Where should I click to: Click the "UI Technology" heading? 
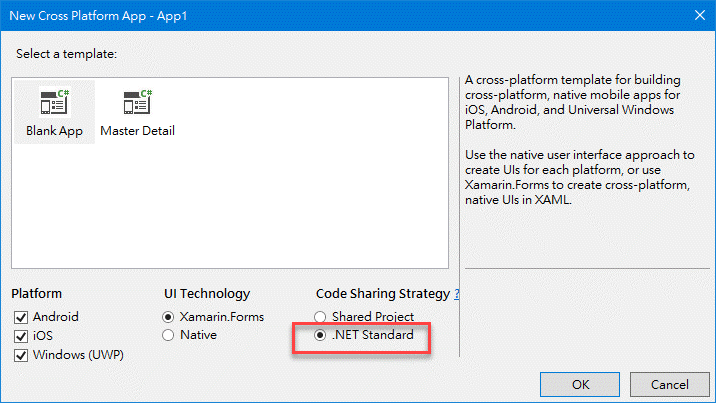(x=207, y=293)
